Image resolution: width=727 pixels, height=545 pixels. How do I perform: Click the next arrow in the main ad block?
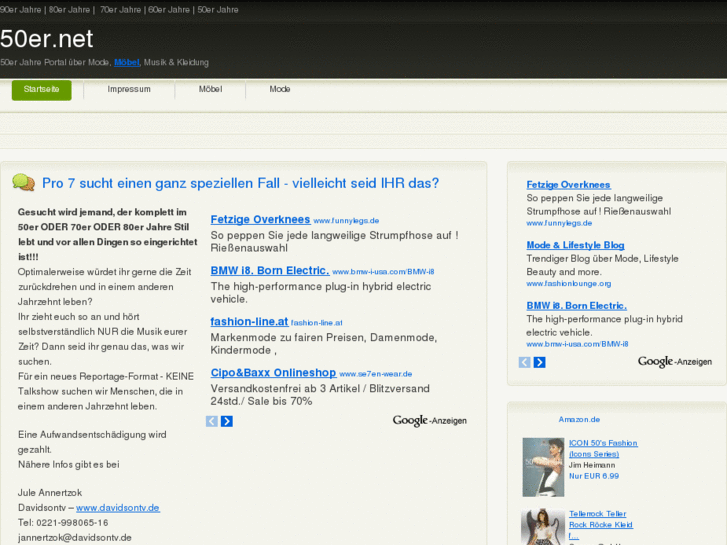coord(226,421)
